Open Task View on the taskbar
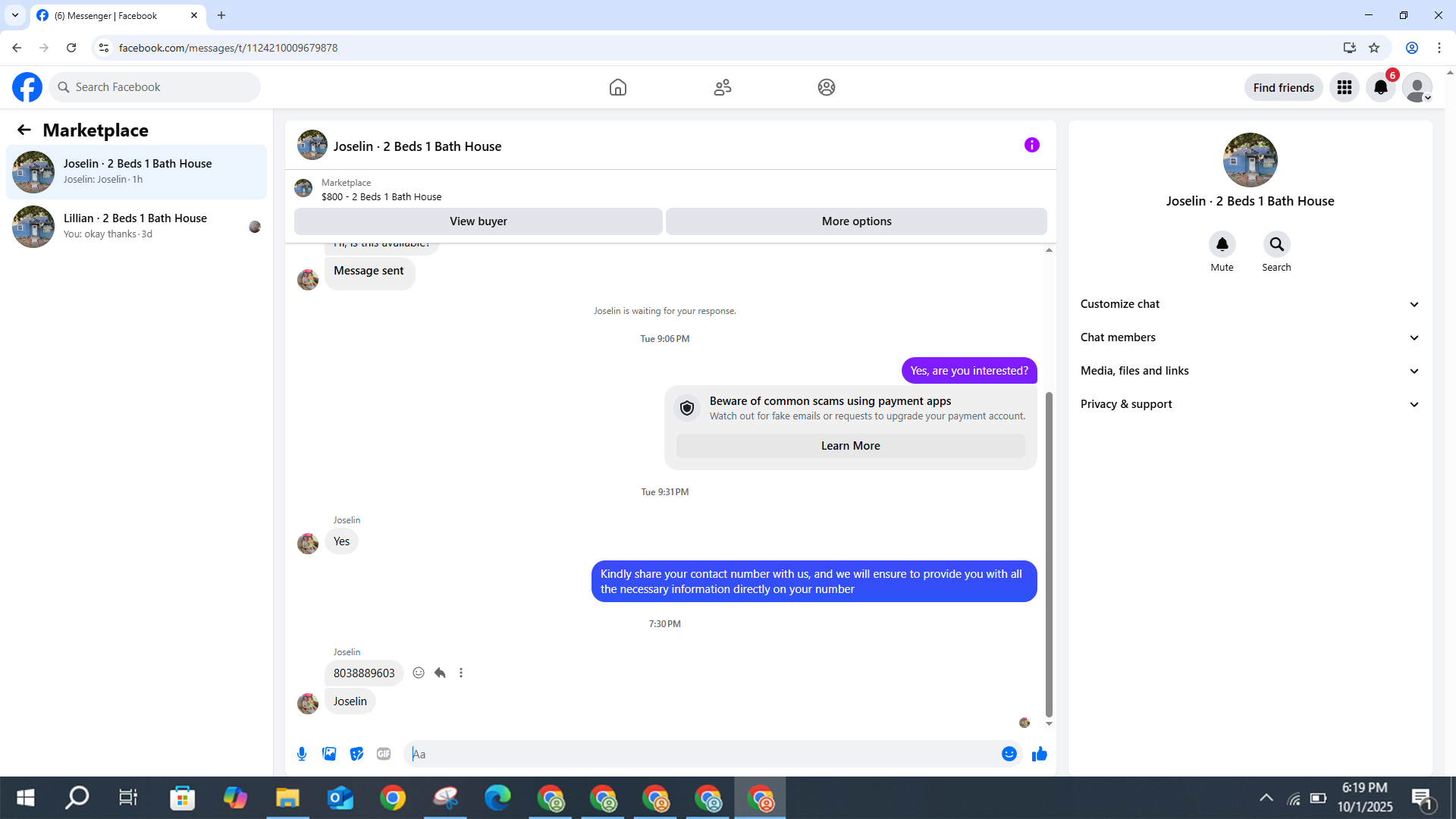The image size is (1456, 819). pyautogui.click(x=128, y=798)
